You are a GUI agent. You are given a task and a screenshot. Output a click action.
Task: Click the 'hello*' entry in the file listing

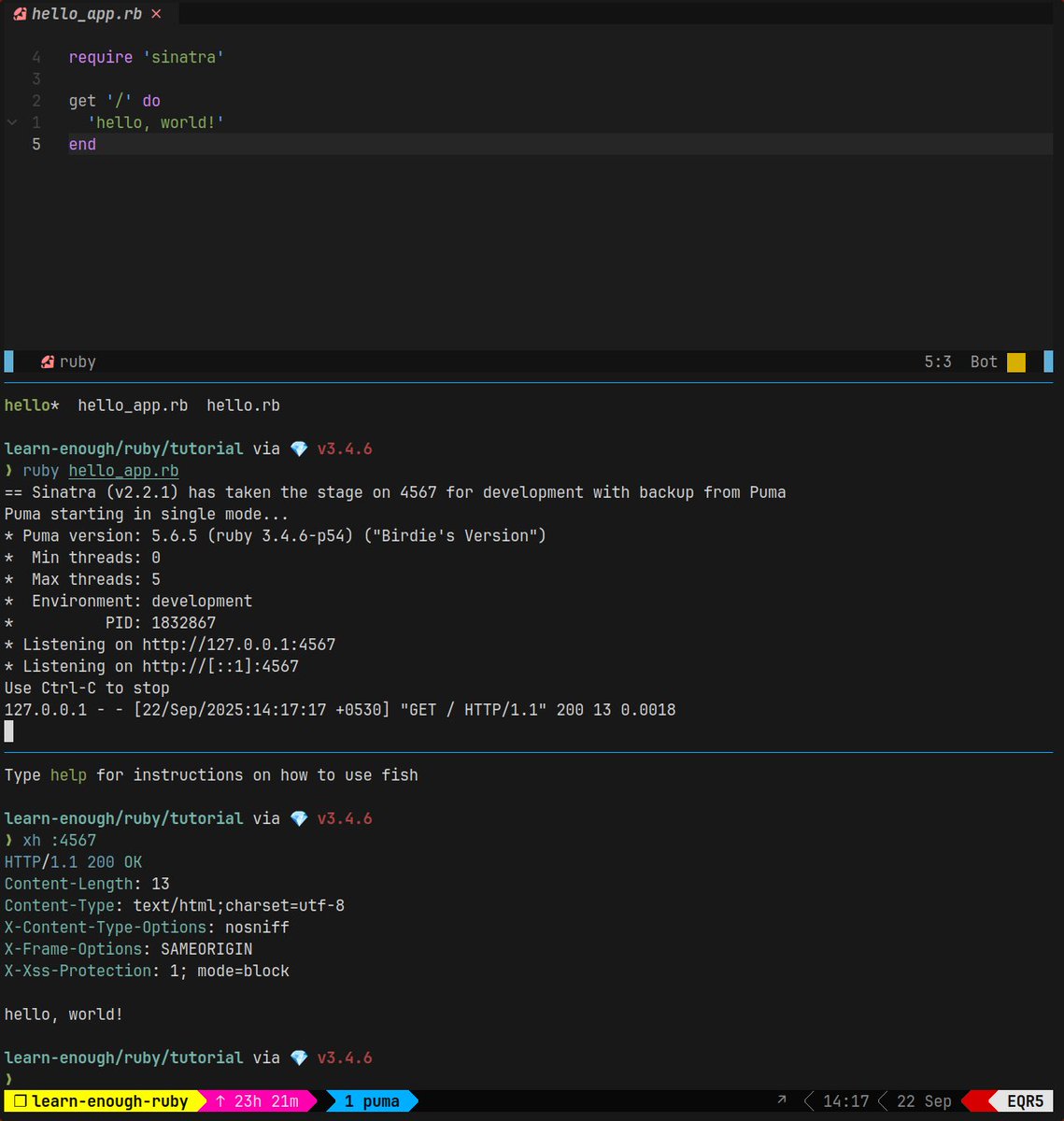click(32, 405)
